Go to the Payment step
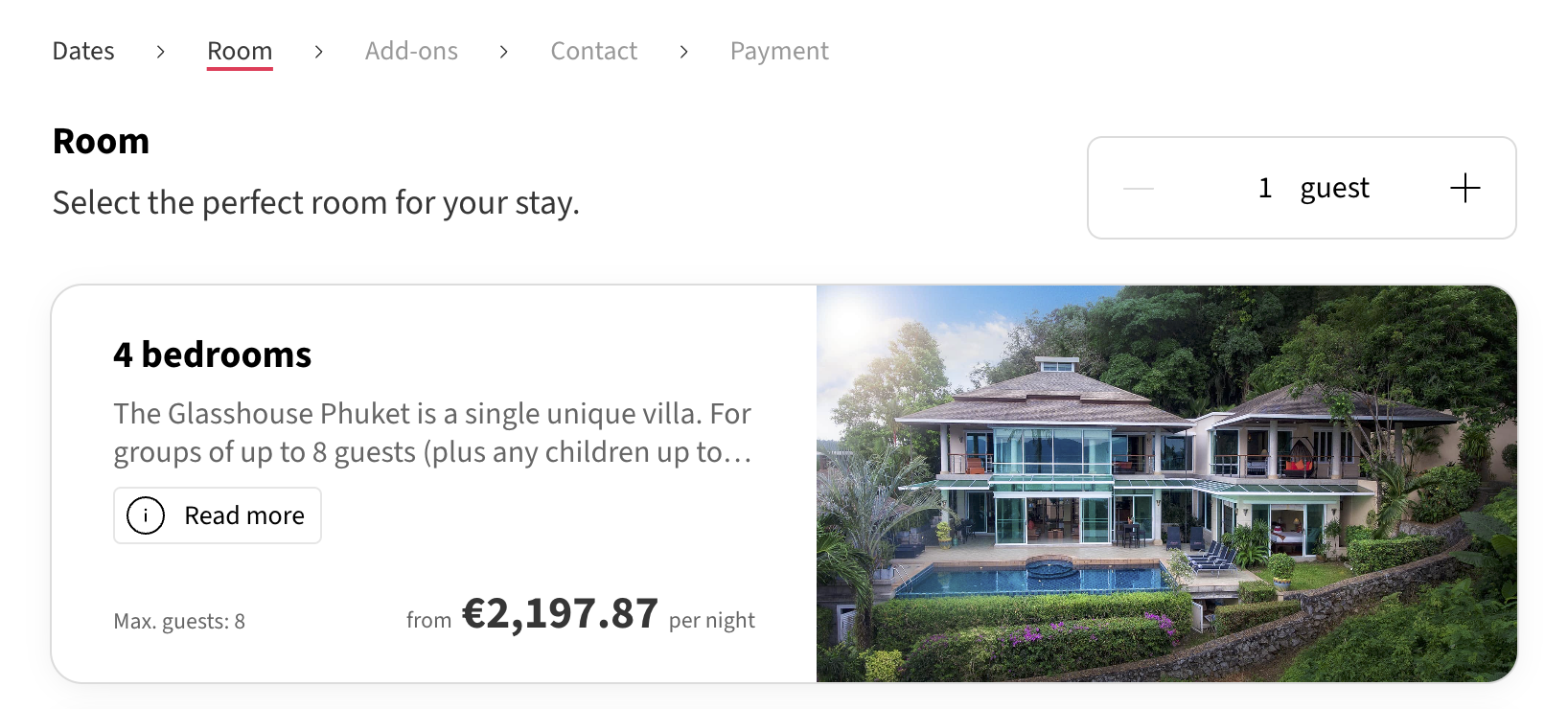 pyautogui.click(x=779, y=51)
